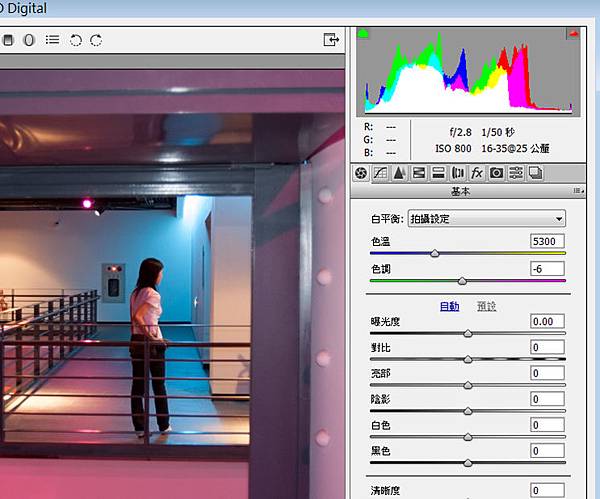Rotate image clockwise
The image size is (600, 499).
pyautogui.click(x=96, y=40)
